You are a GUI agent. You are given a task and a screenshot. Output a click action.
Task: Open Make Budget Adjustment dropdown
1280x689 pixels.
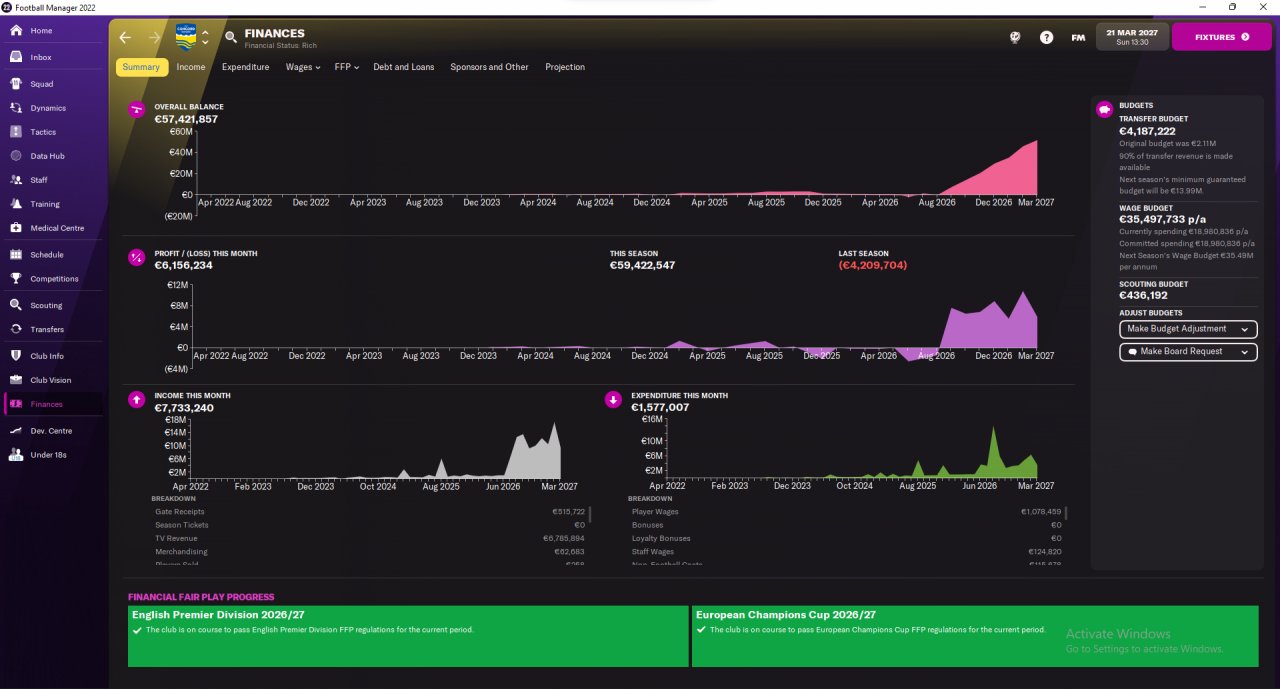pyautogui.click(x=1188, y=329)
